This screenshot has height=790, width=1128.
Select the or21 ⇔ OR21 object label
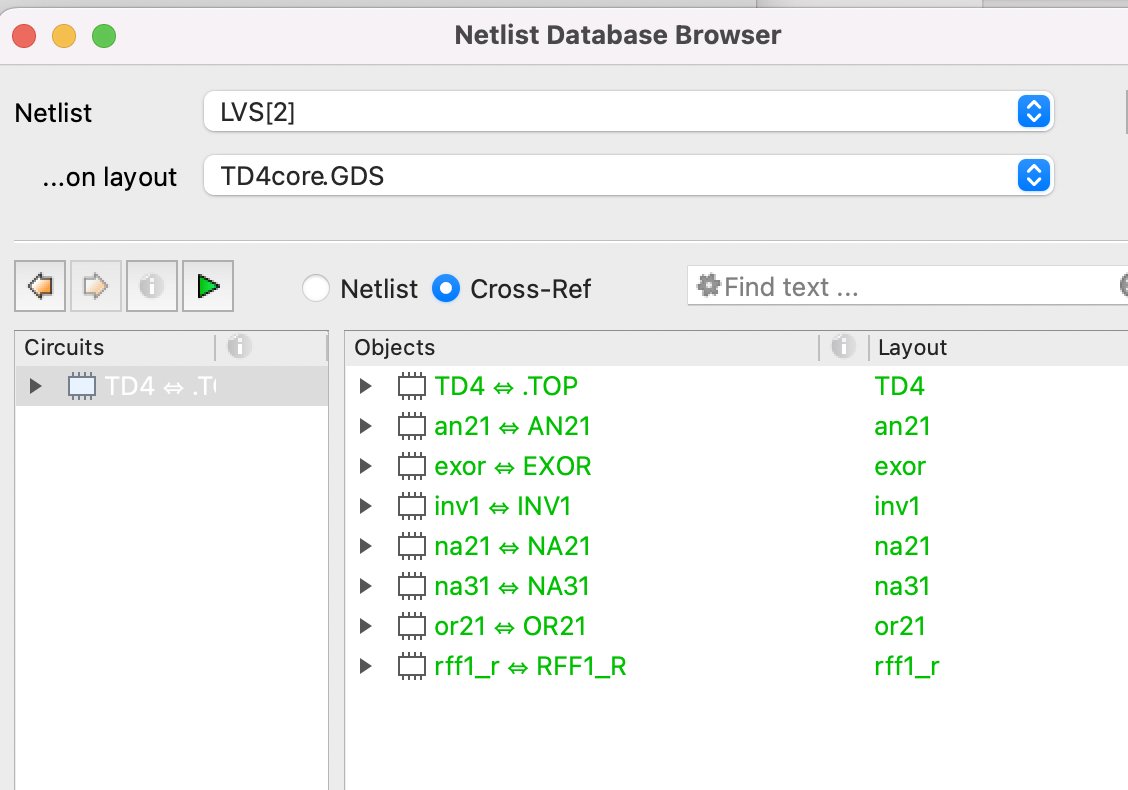[x=510, y=626]
